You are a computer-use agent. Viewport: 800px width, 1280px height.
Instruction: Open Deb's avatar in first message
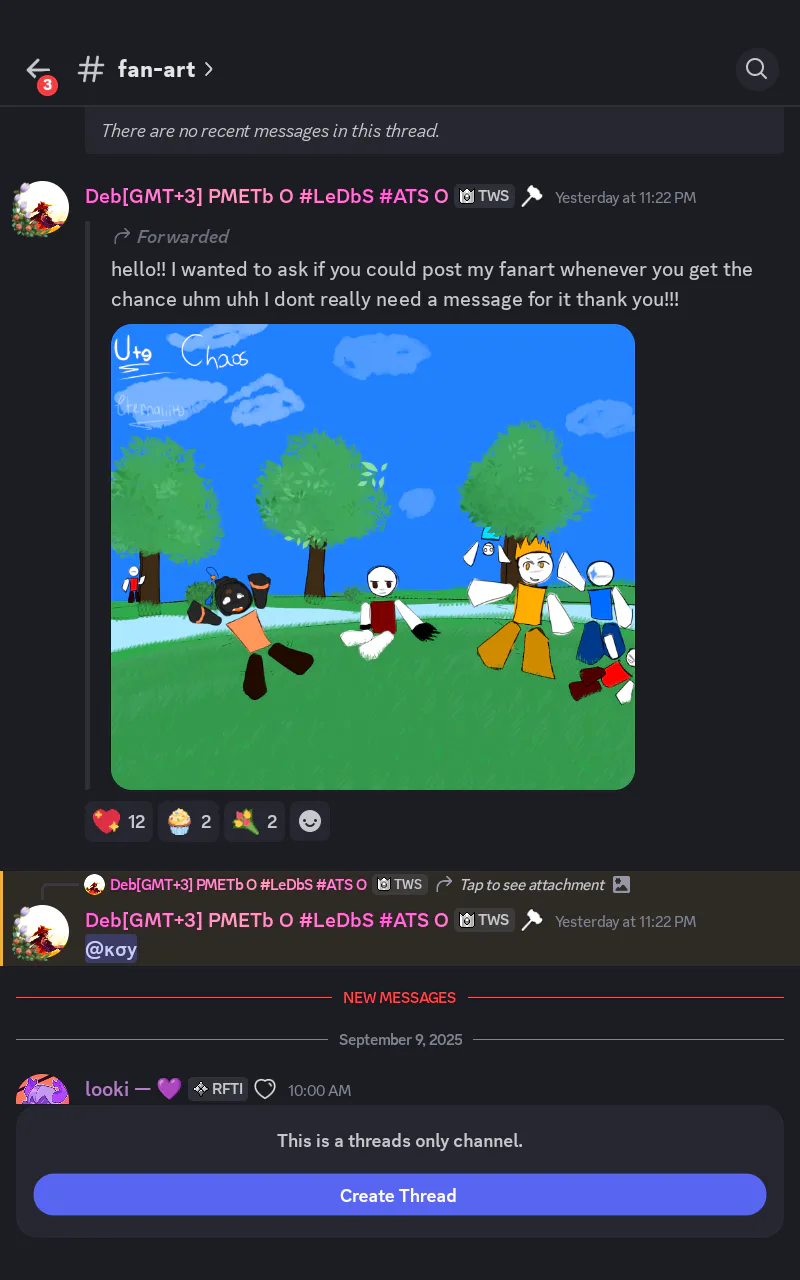(41, 209)
